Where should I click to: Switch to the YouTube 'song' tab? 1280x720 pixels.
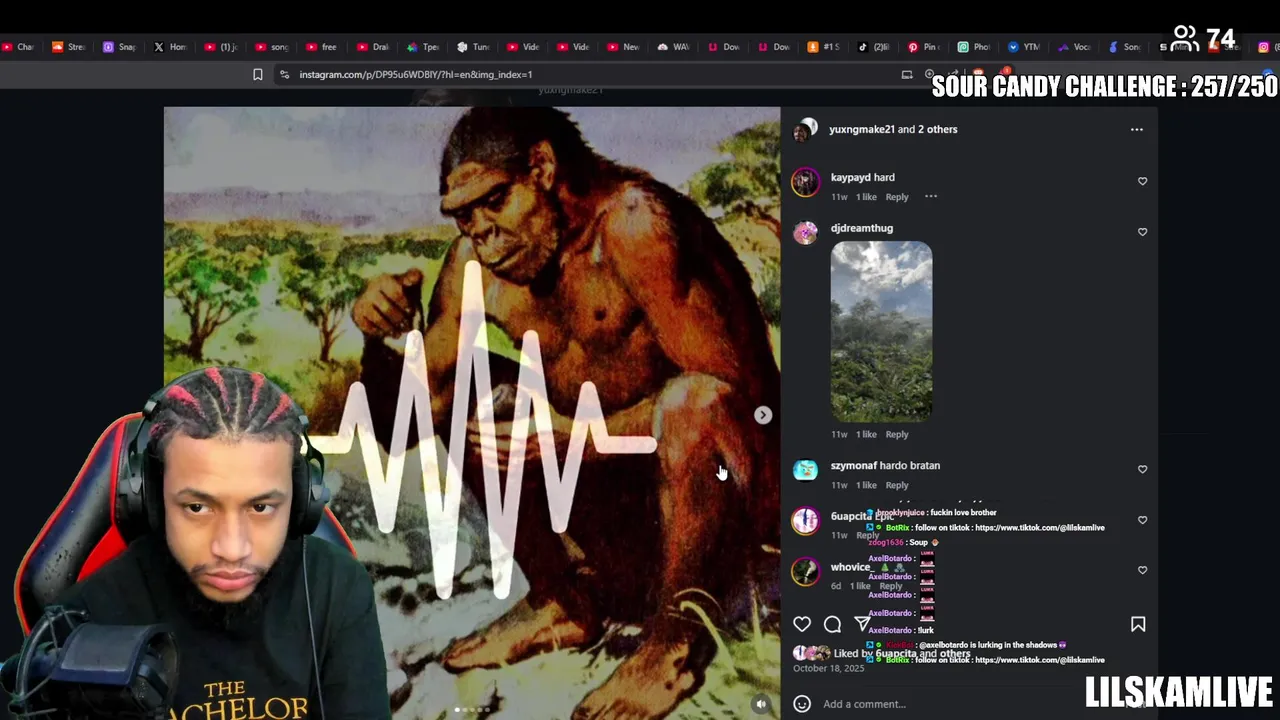pyautogui.click(x=271, y=47)
